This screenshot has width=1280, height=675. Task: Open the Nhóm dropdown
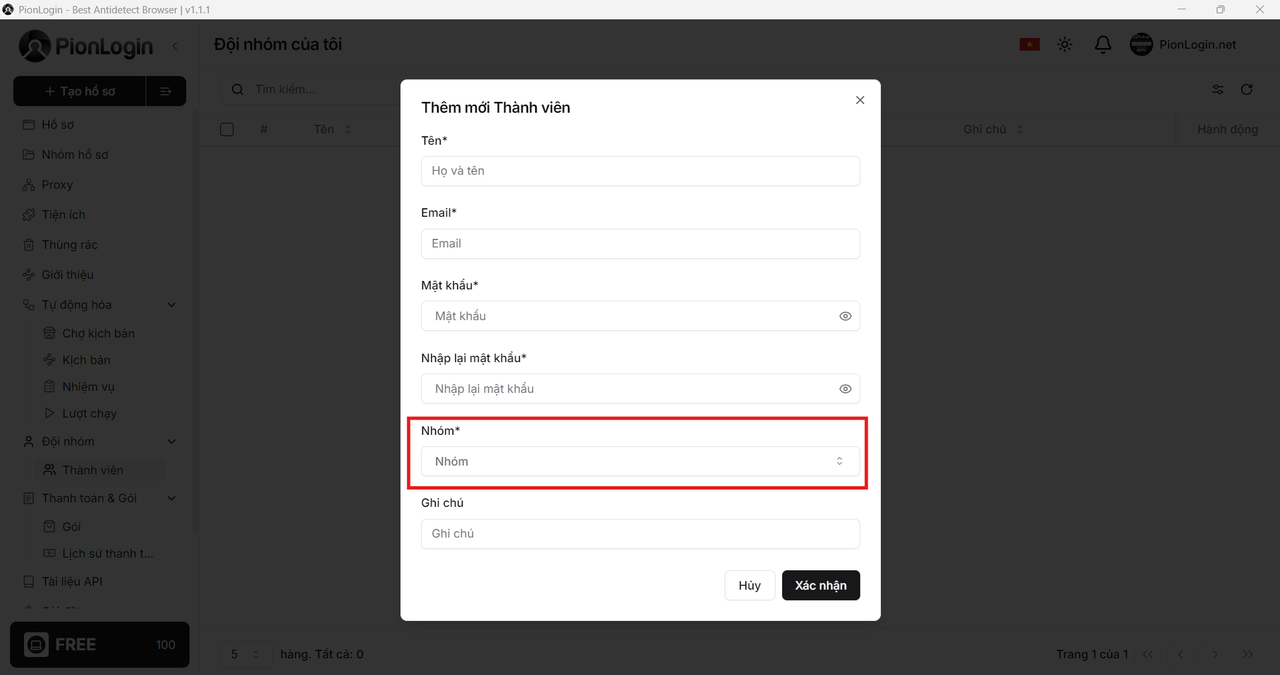640,461
